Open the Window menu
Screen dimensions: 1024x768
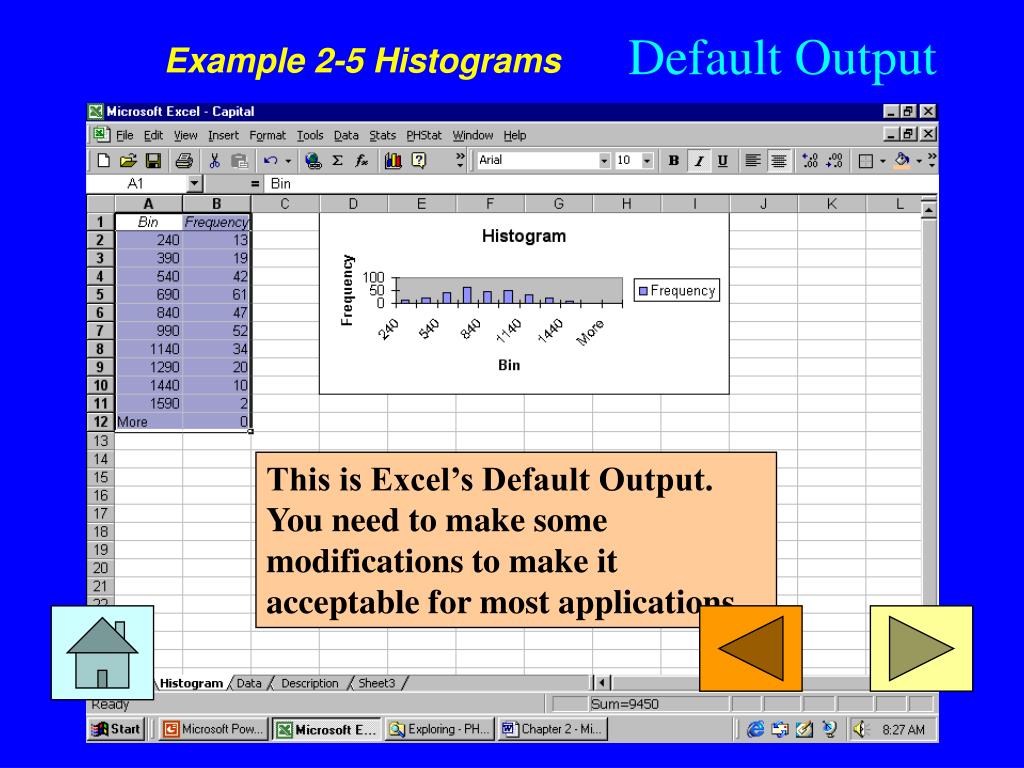pos(473,135)
